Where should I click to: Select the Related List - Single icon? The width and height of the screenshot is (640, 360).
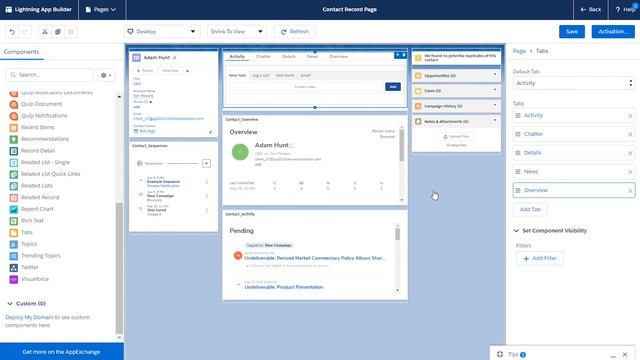pos(13,162)
